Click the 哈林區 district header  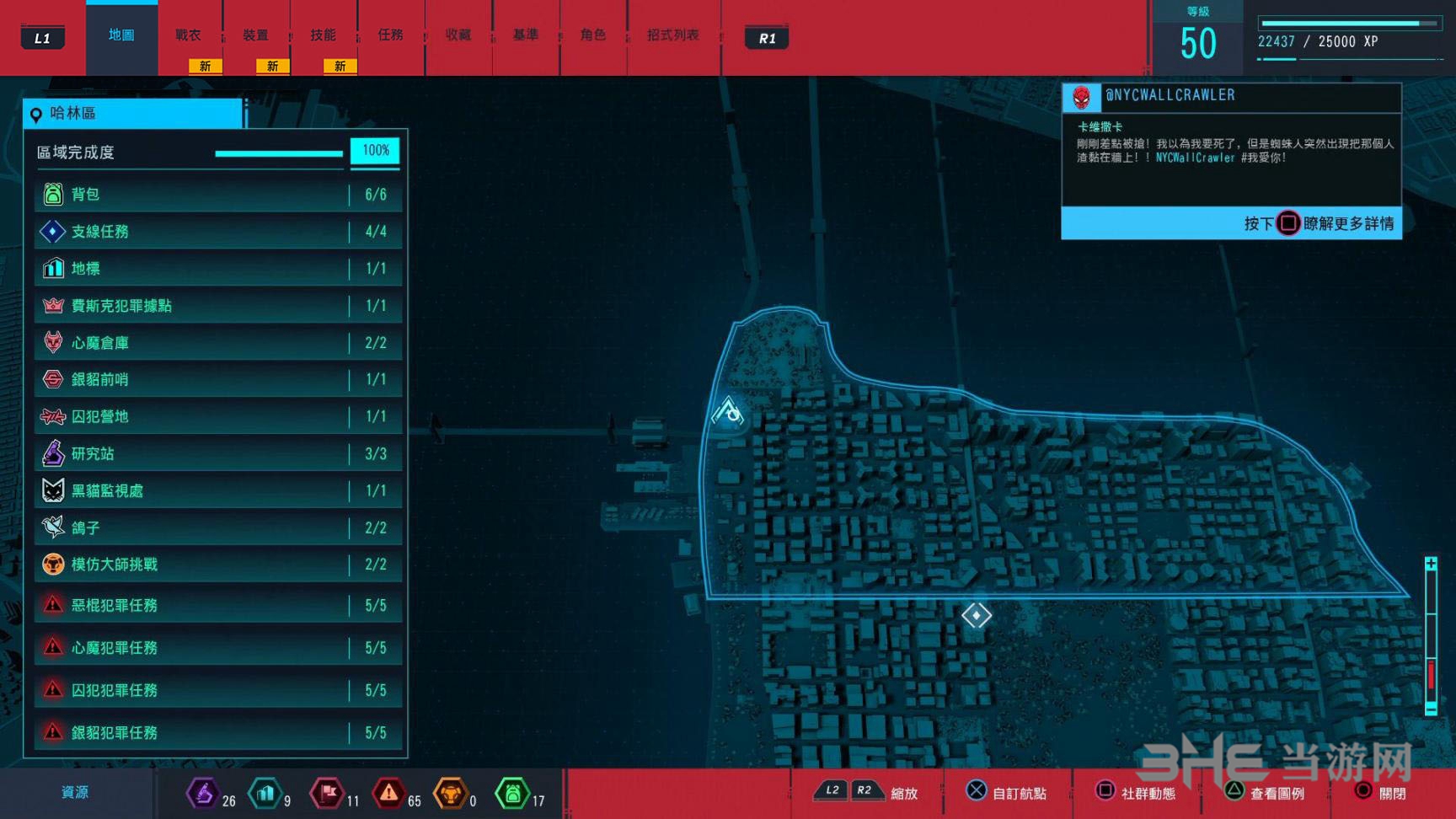pos(133,114)
